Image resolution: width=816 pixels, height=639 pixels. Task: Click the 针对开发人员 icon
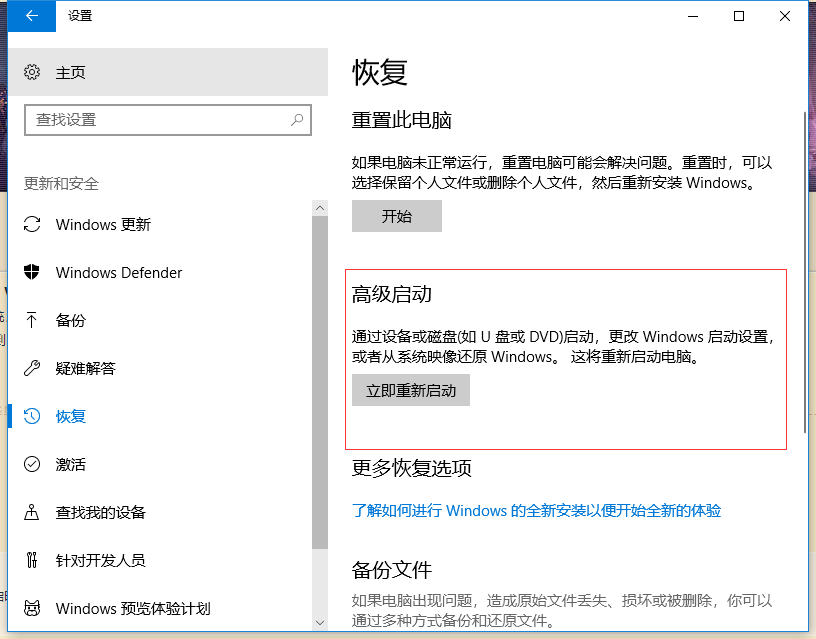32,560
